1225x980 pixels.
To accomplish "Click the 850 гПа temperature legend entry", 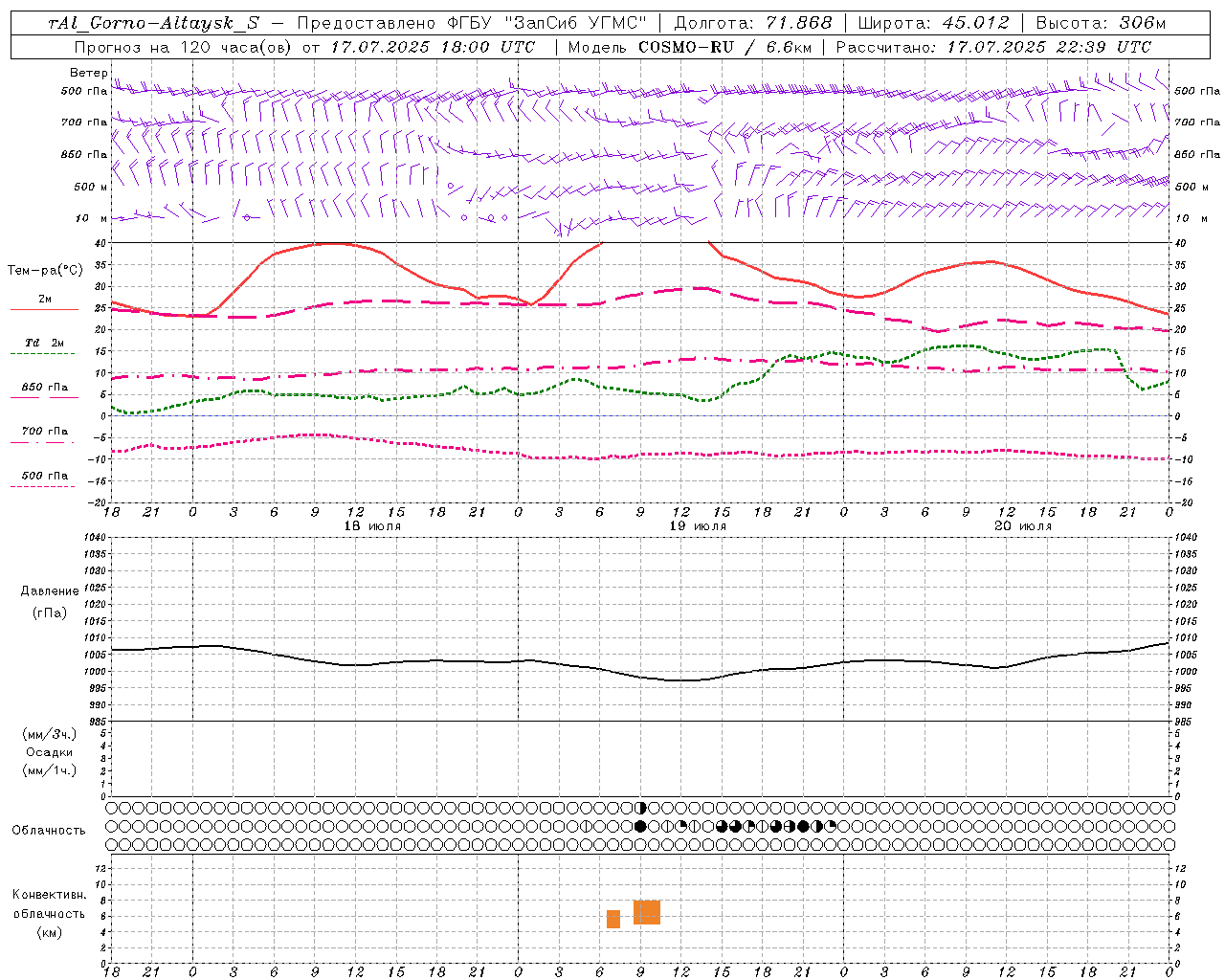I will tap(44, 388).
